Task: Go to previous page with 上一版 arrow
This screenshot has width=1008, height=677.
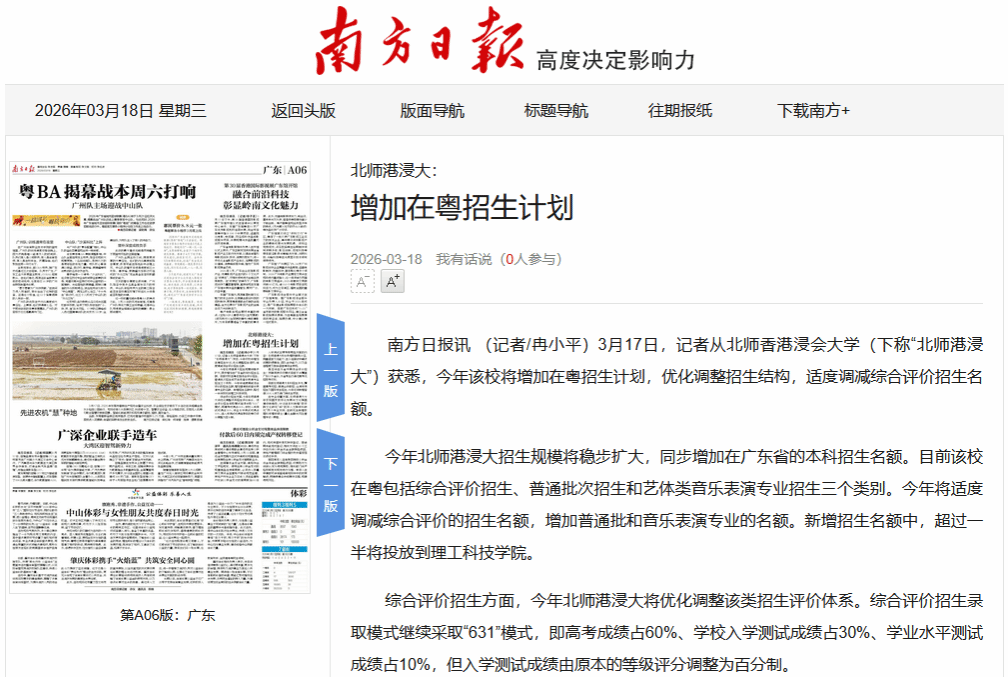Action: 330,368
